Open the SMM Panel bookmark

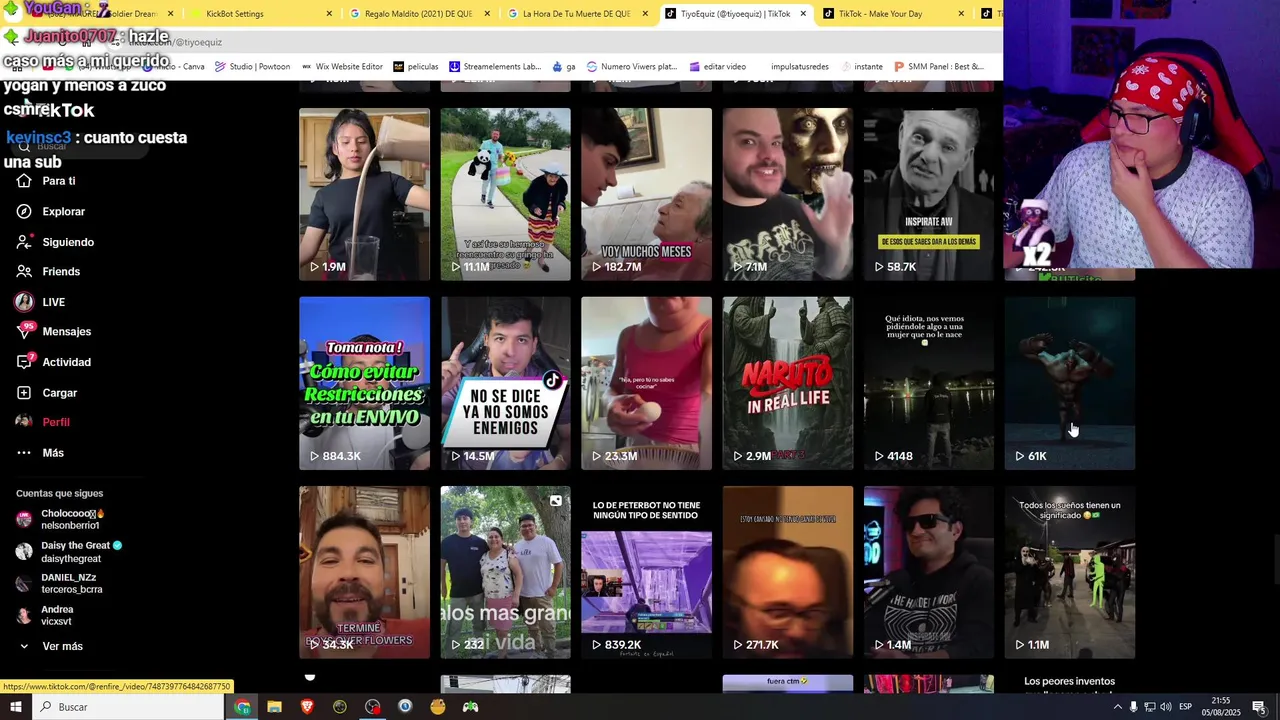click(x=940, y=67)
